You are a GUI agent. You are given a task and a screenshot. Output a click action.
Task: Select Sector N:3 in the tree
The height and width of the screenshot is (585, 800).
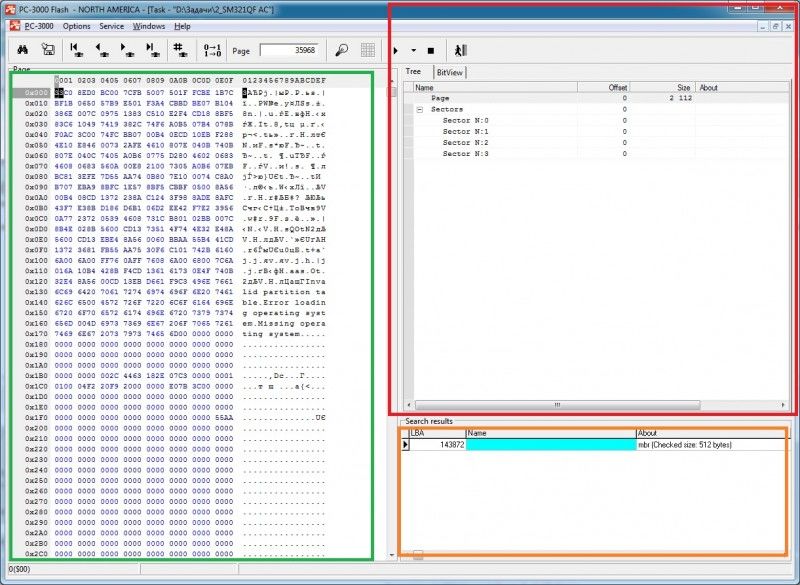465,154
